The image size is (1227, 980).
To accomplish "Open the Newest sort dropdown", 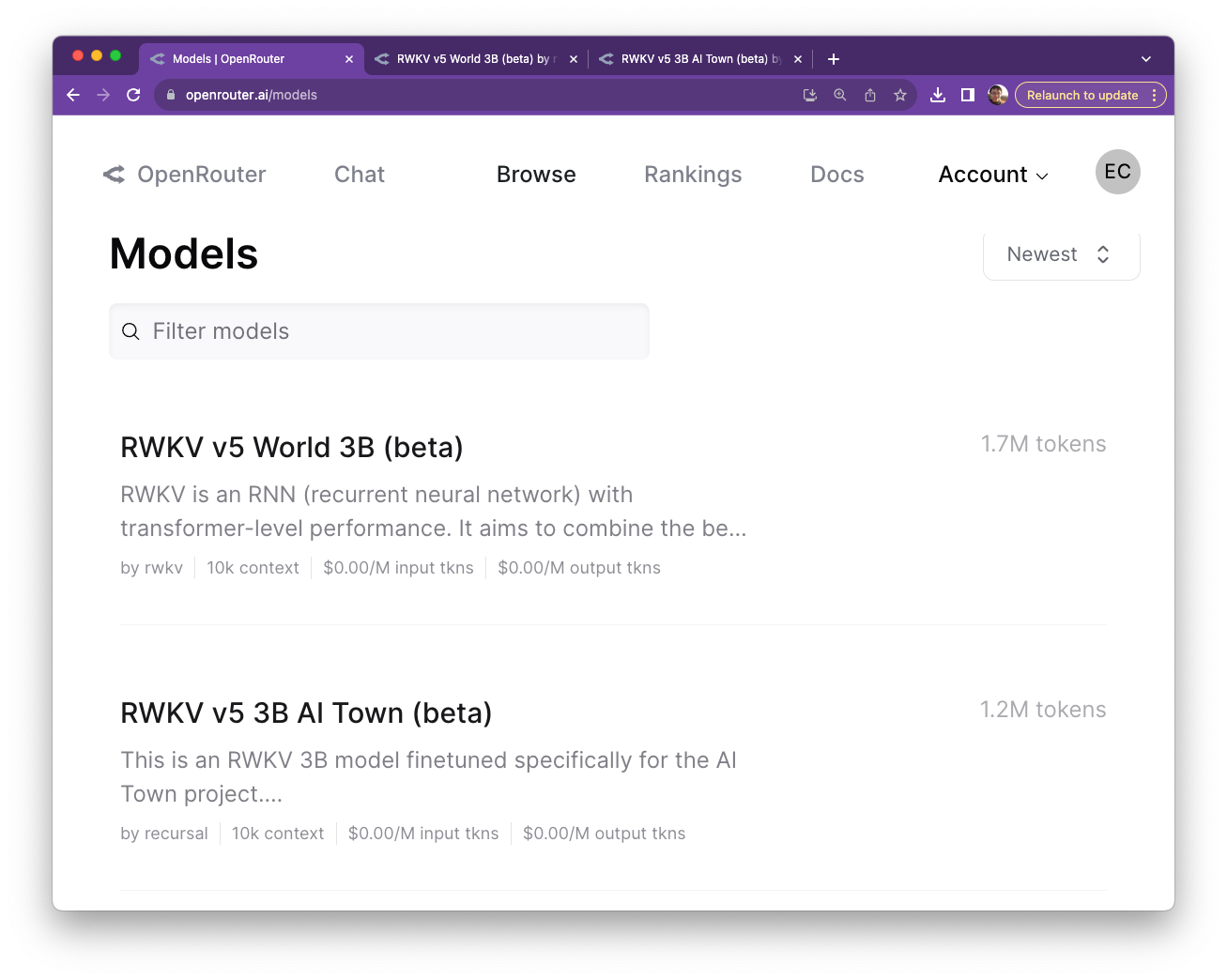I will coord(1062,254).
